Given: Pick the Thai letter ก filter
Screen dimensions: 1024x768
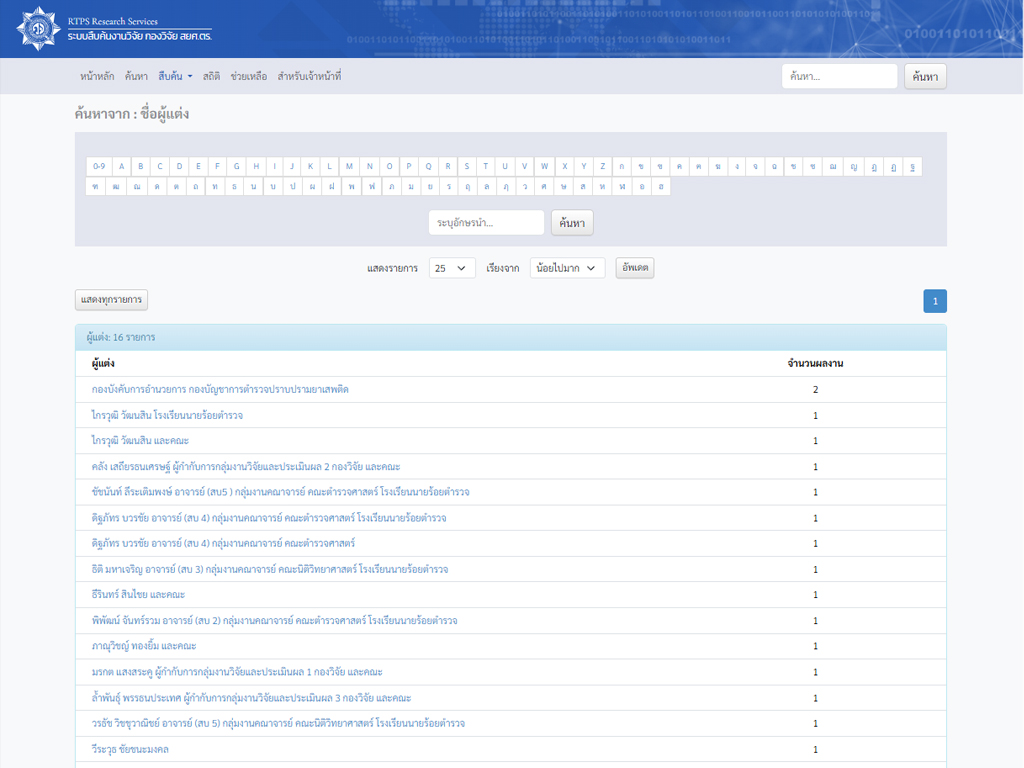Looking at the screenshot, I should pos(621,166).
